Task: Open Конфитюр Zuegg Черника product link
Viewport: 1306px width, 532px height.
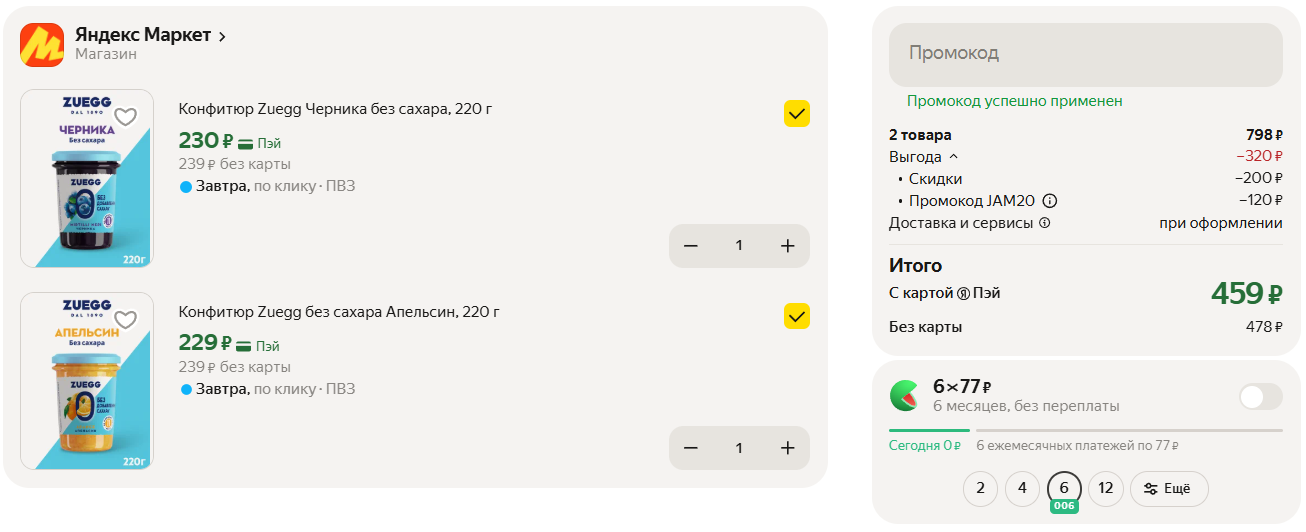Action: (335, 109)
